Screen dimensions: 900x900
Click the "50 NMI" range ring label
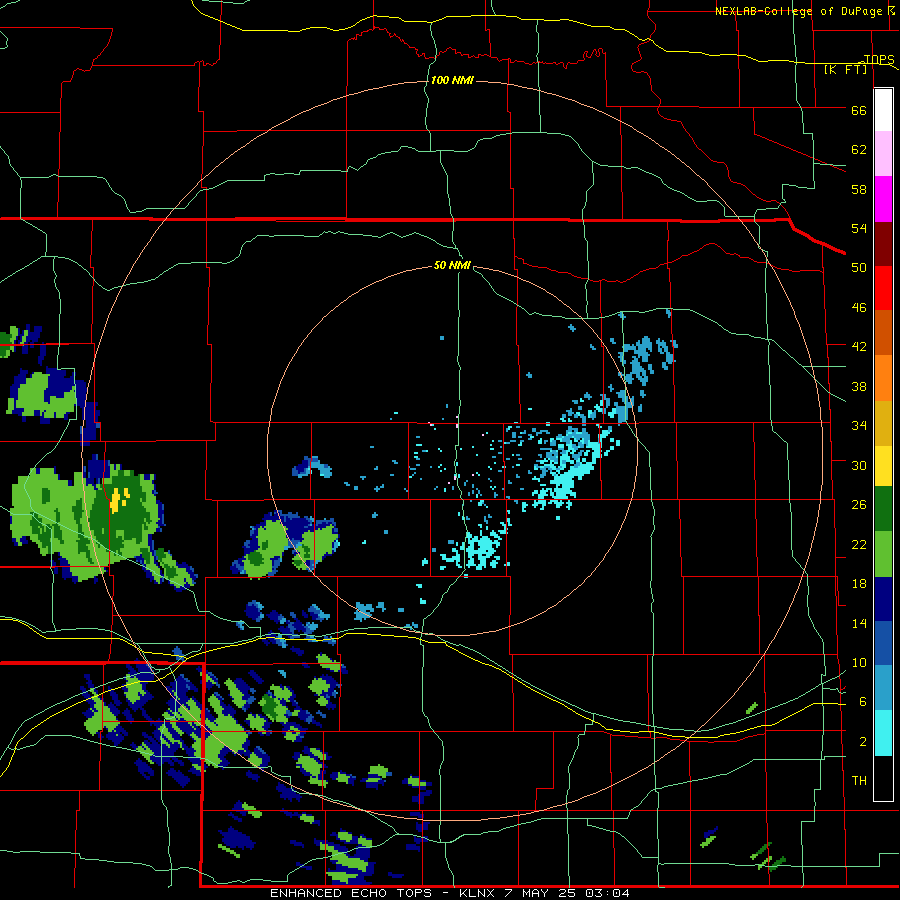452,265
